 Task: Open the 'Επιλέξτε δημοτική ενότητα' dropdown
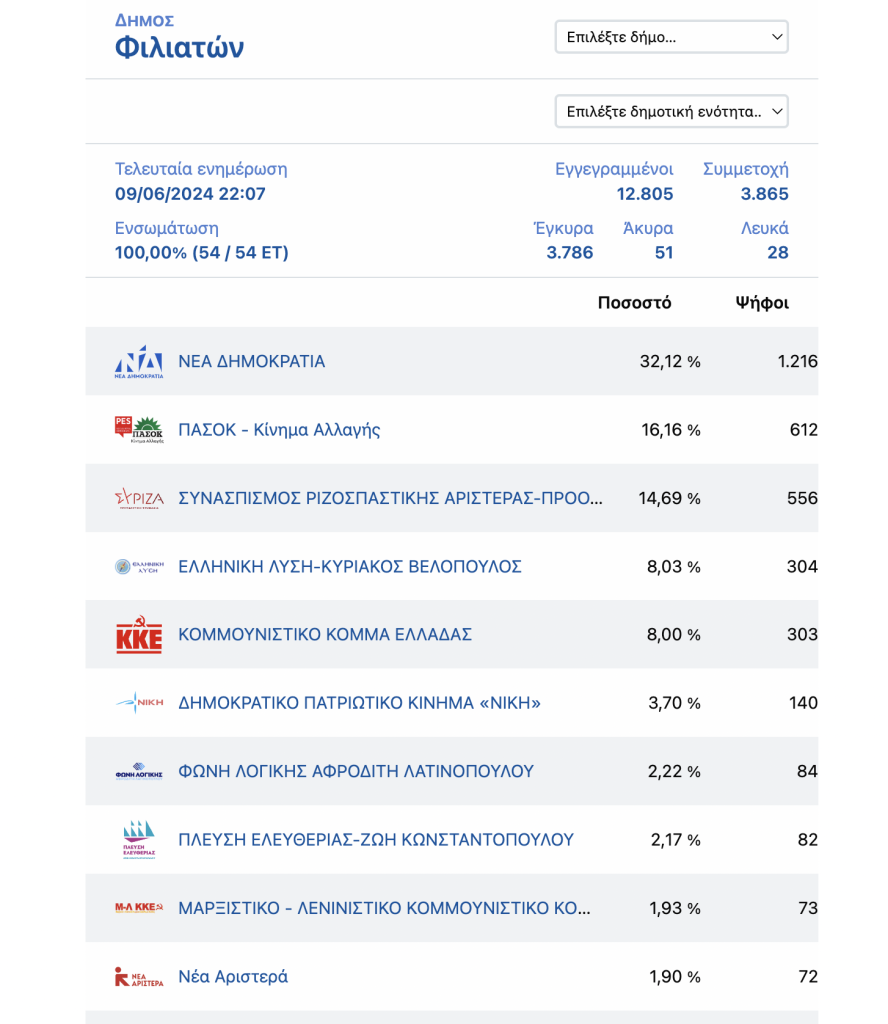tap(671, 112)
